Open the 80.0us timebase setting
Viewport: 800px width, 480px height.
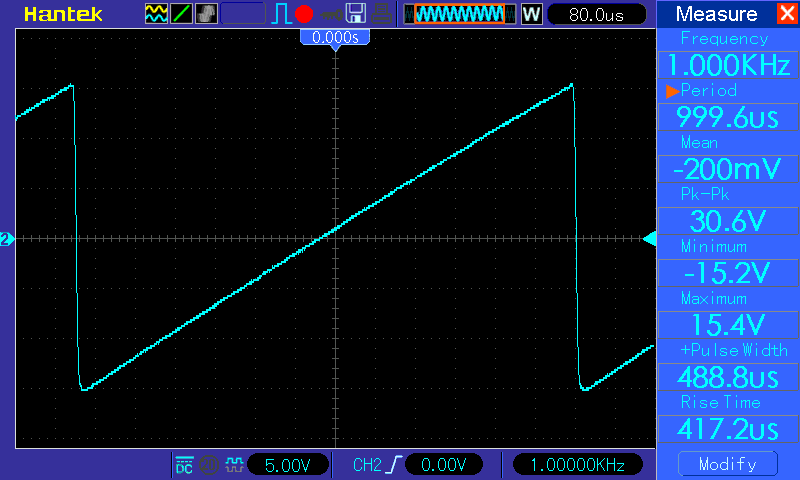pos(596,14)
